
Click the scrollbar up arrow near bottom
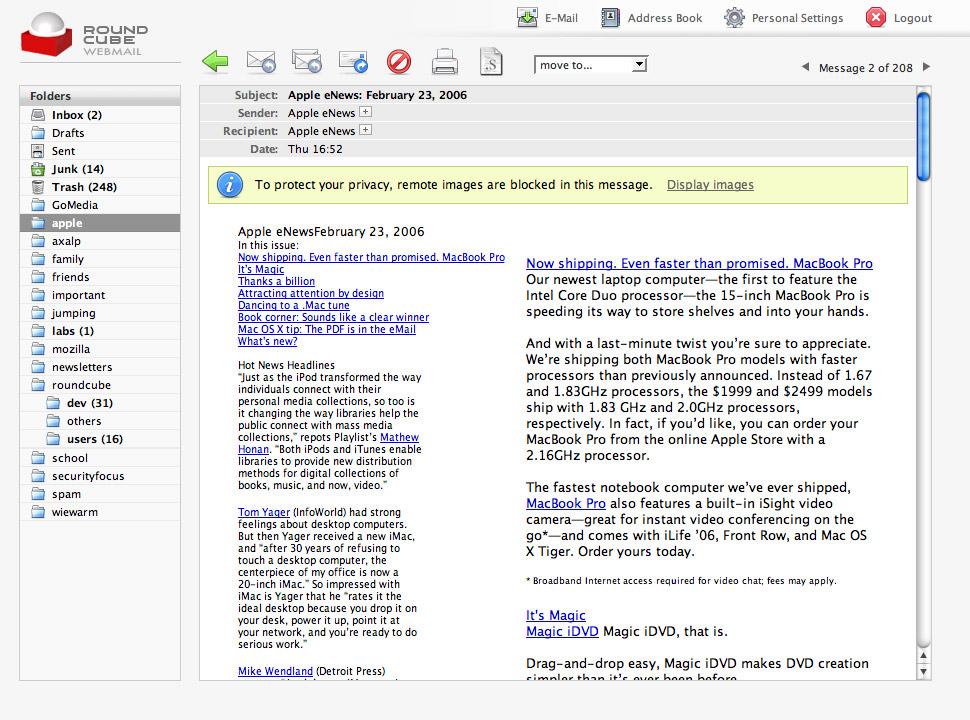pyautogui.click(x=924, y=656)
